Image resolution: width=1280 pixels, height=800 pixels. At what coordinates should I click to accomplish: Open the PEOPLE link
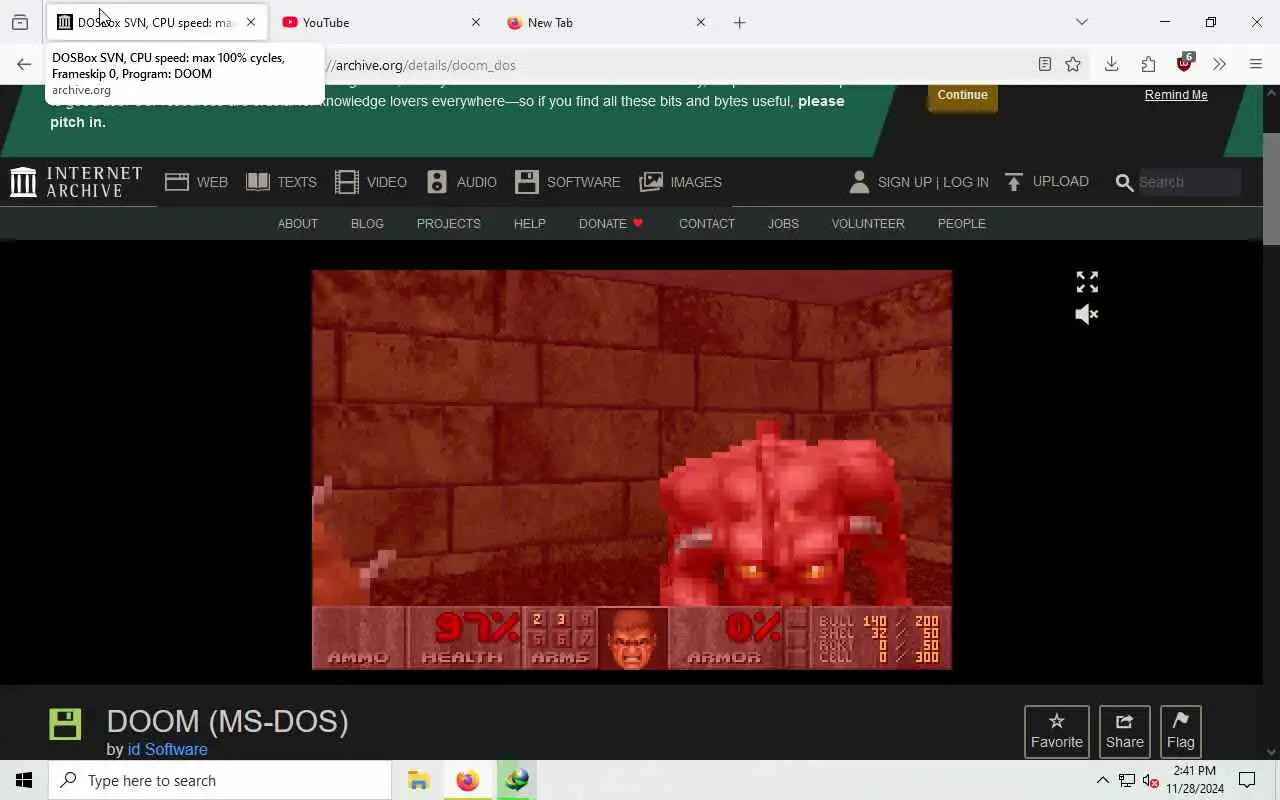coord(962,224)
